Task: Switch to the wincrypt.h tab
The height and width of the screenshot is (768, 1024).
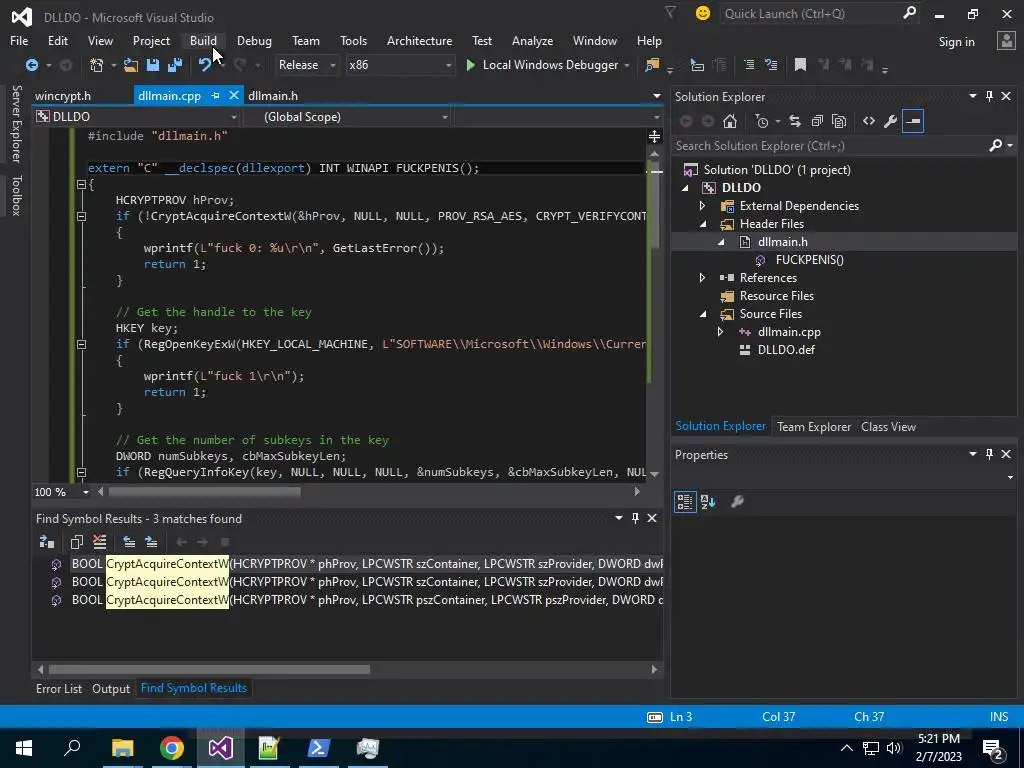Action: click(63, 96)
